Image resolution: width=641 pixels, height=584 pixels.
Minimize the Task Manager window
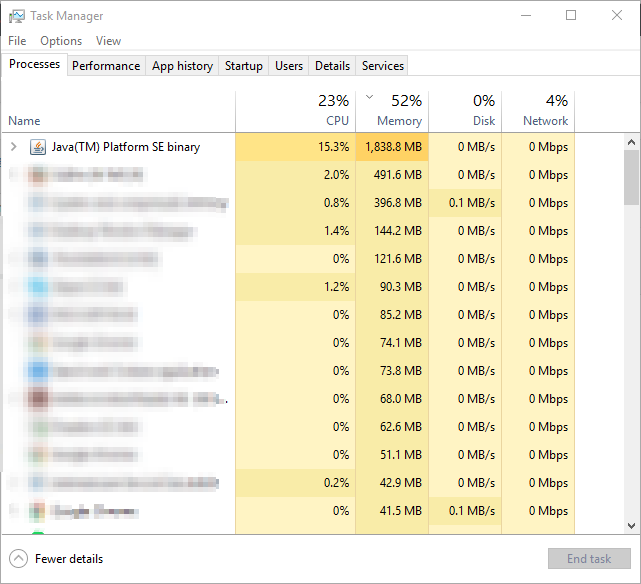pyautogui.click(x=526, y=16)
